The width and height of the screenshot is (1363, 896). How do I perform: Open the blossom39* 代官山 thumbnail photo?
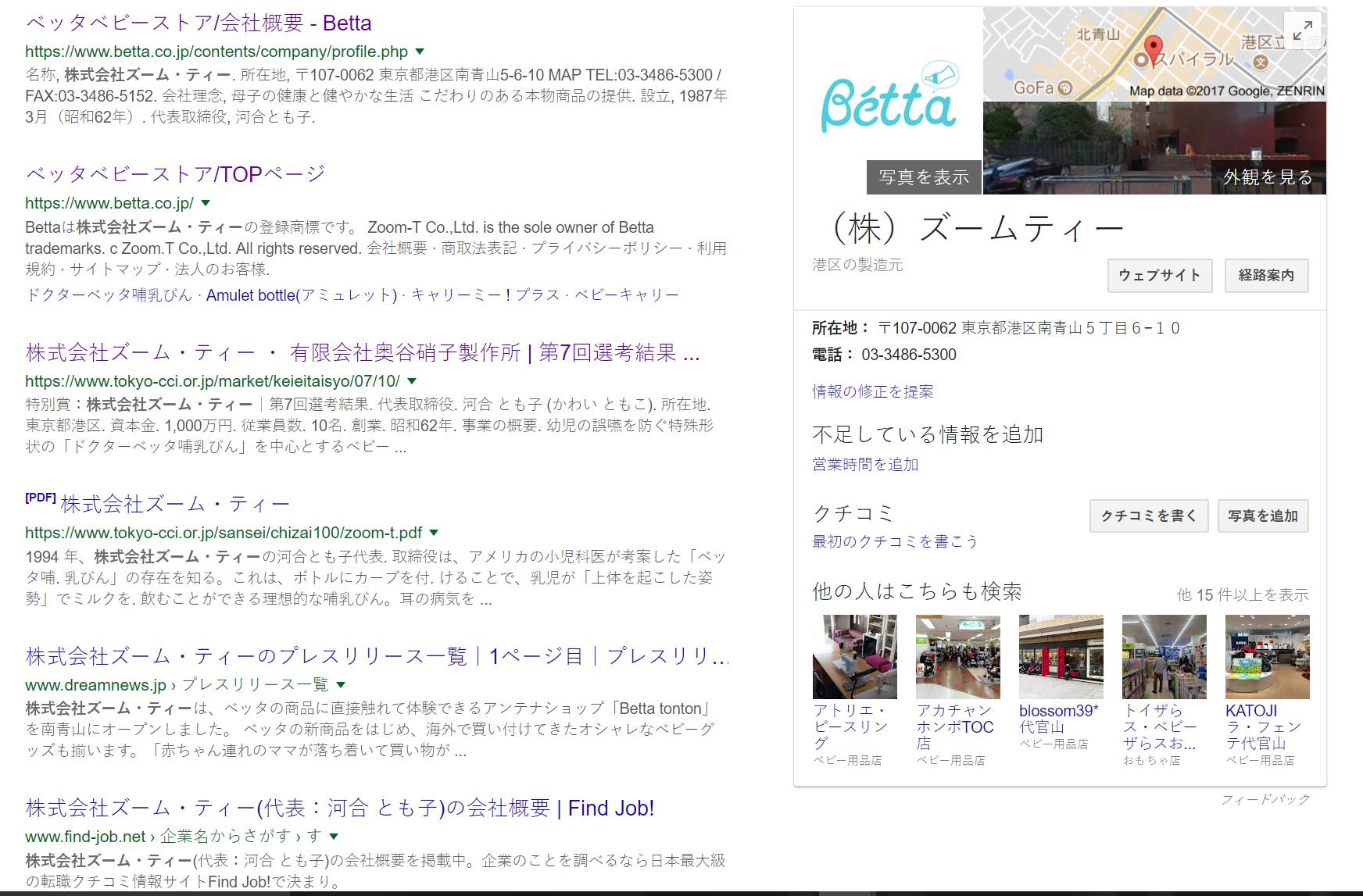[x=1061, y=657]
